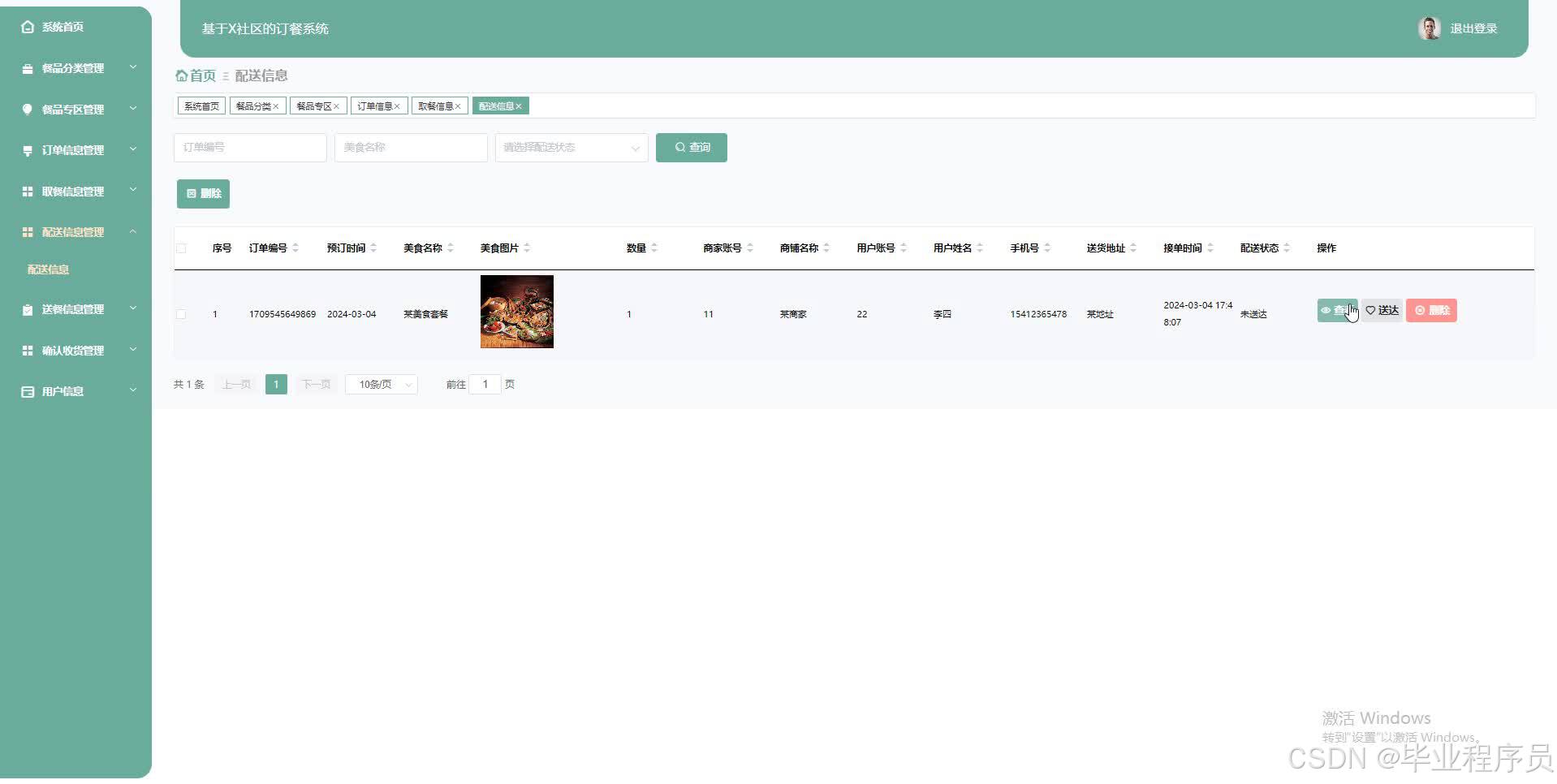1557x784 pixels.
Task: Sort by 手机号 column arrows
Action: click(1047, 248)
